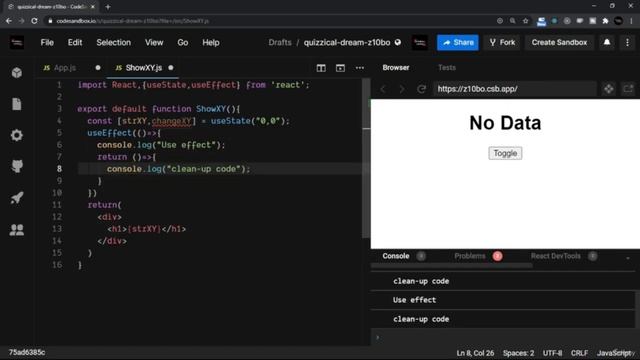The width and height of the screenshot is (640, 360).
Task: Click the preview move/undock icon beside address bar
Action: coord(609,89)
